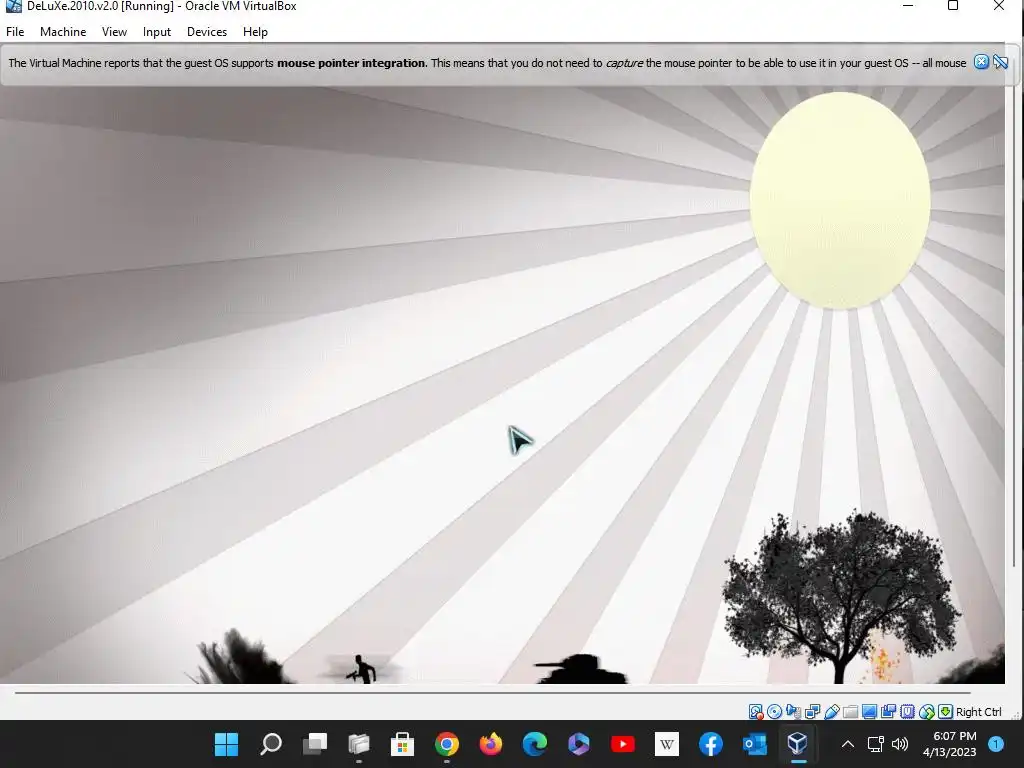Click the hard disk activity status icon
This screenshot has width=1024, height=768.
pos(756,712)
